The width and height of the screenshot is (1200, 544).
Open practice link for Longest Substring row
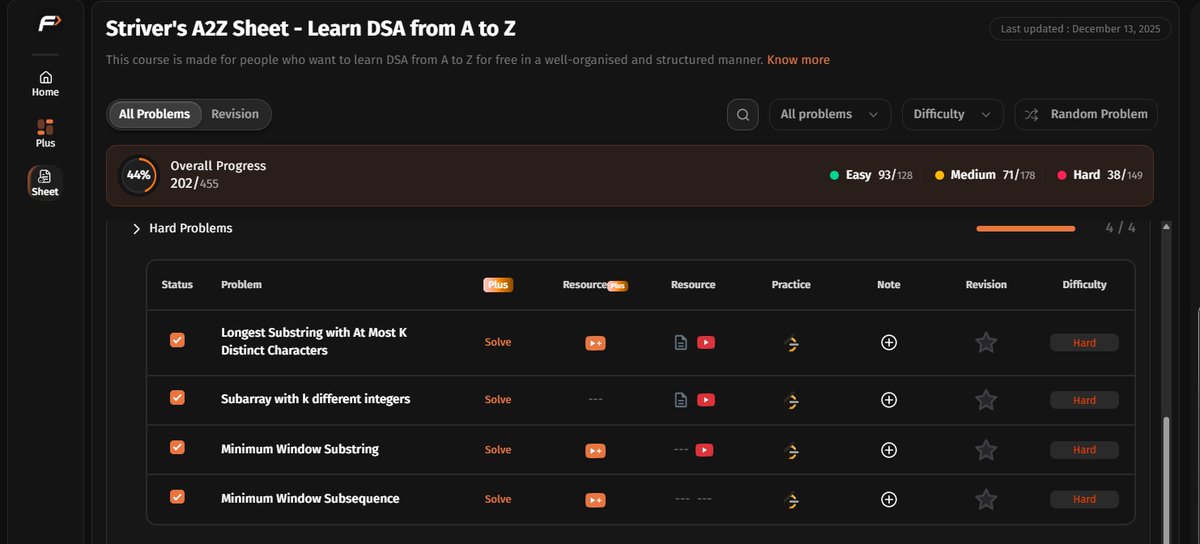(x=791, y=343)
